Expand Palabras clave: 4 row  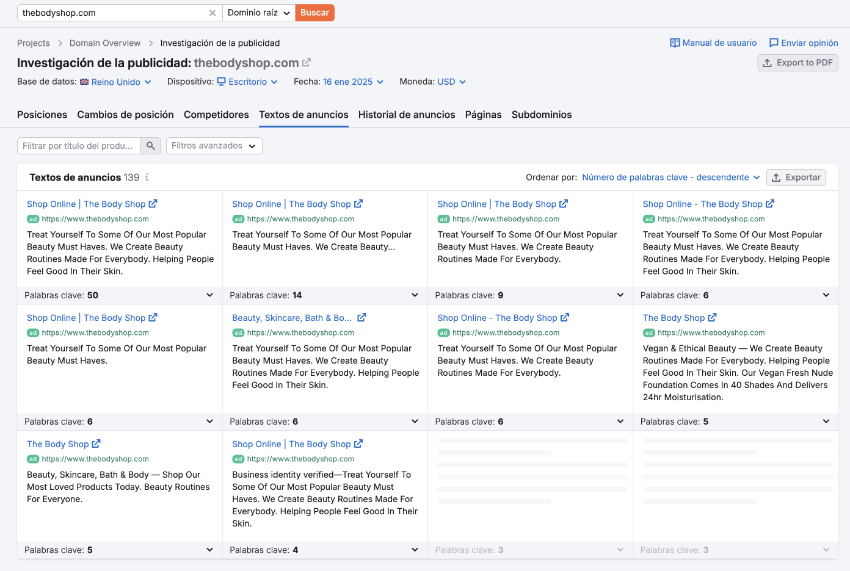[324, 550]
